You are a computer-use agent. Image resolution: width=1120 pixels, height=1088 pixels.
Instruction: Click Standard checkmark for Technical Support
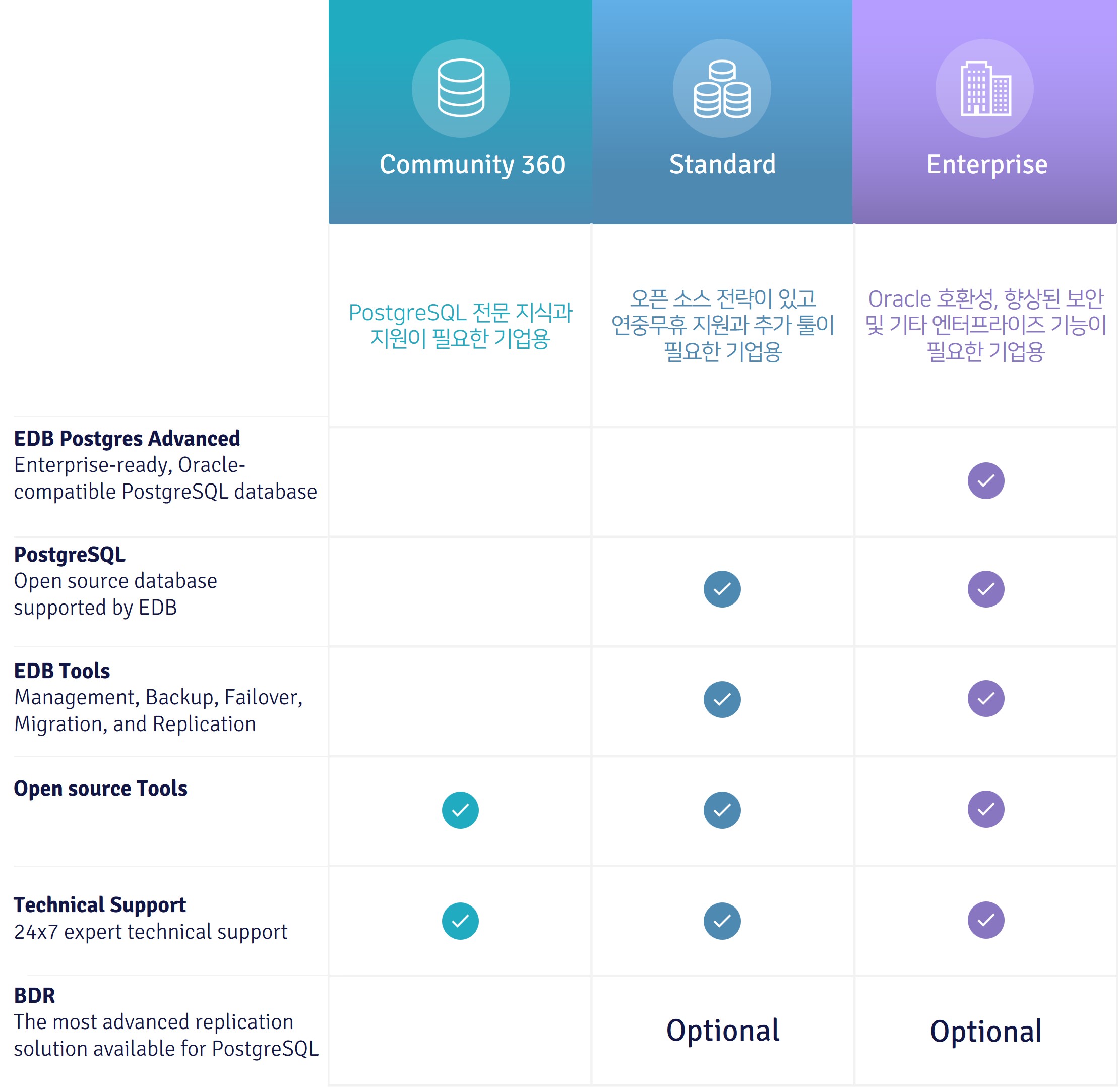pos(722,921)
